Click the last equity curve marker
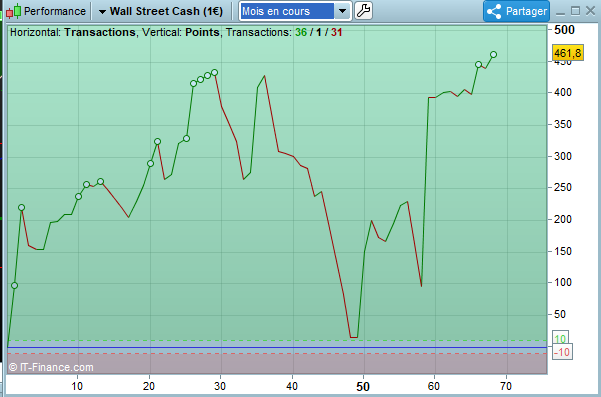 tap(493, 55)
